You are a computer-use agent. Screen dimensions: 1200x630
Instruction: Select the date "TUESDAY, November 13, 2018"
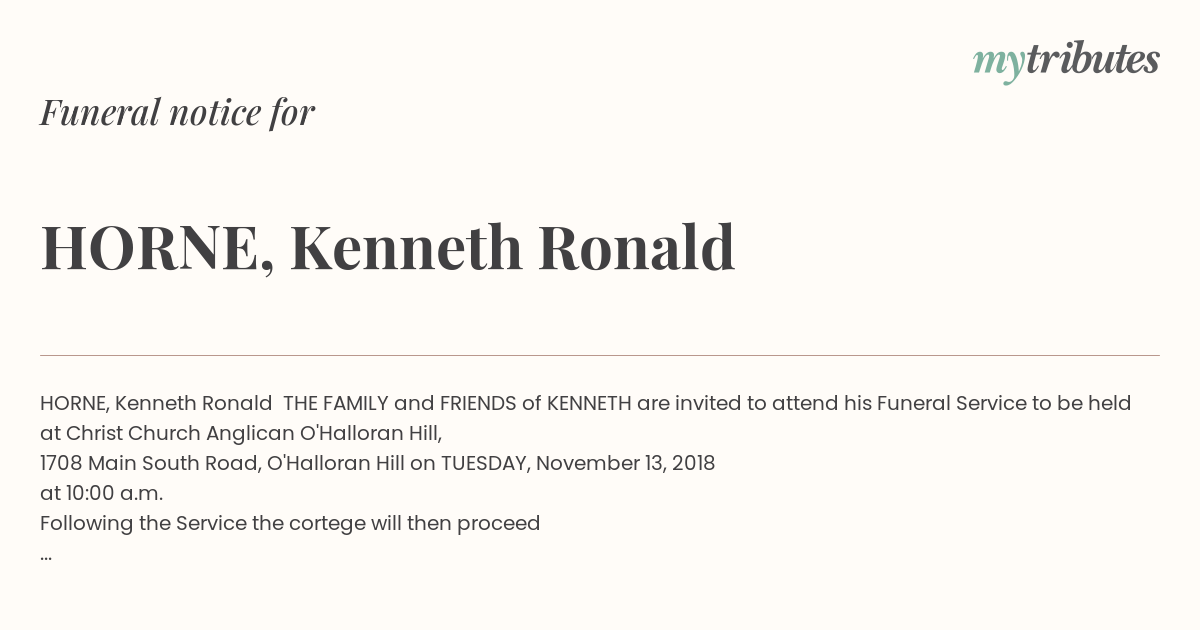coord(578,464)
